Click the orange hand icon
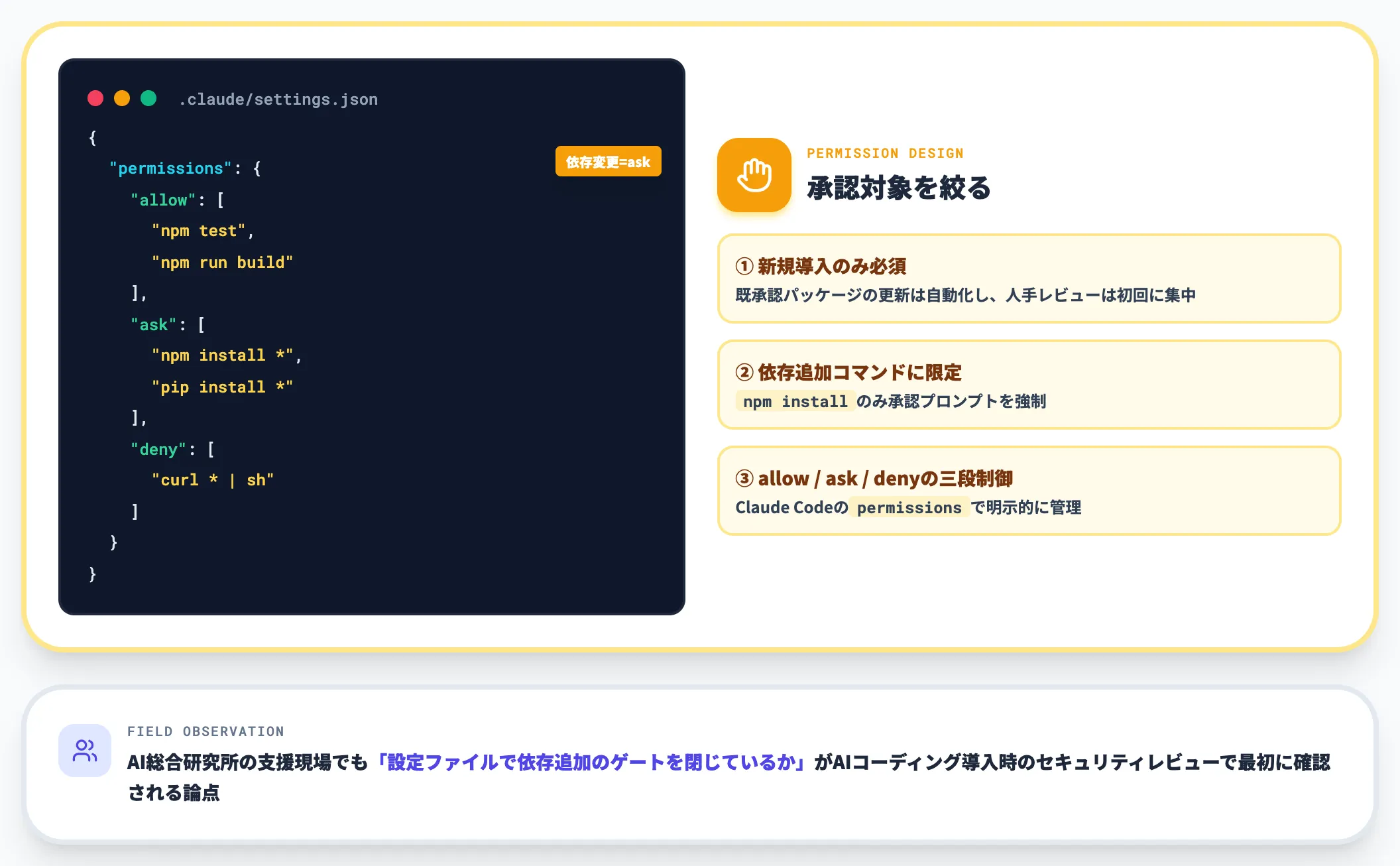The width and height of the screenshot is (1400, 866). click(754, 175)
